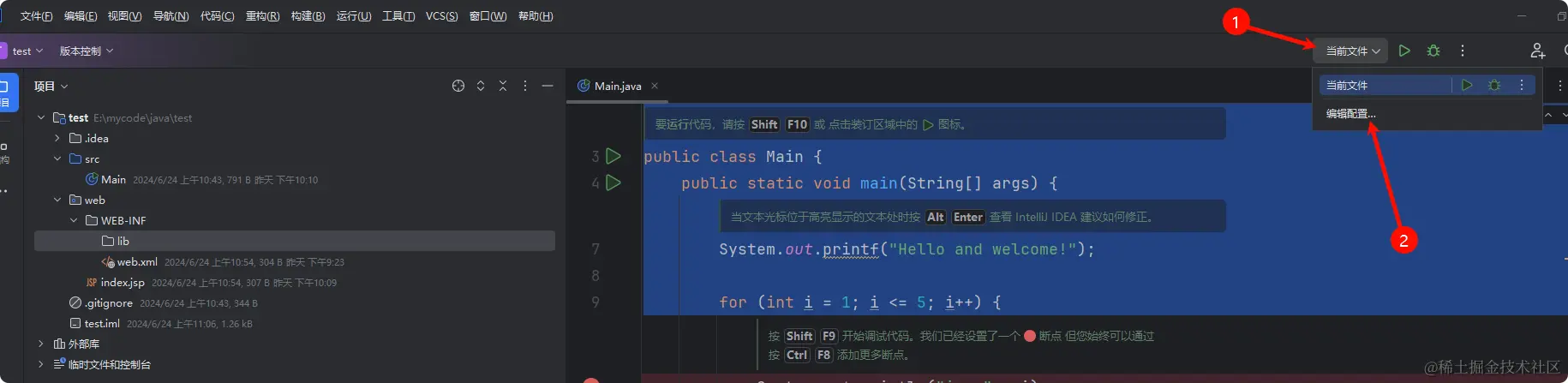This screenshot has width=1568, height=383.
Task: Select the Main class file
Action: (113, 180)
